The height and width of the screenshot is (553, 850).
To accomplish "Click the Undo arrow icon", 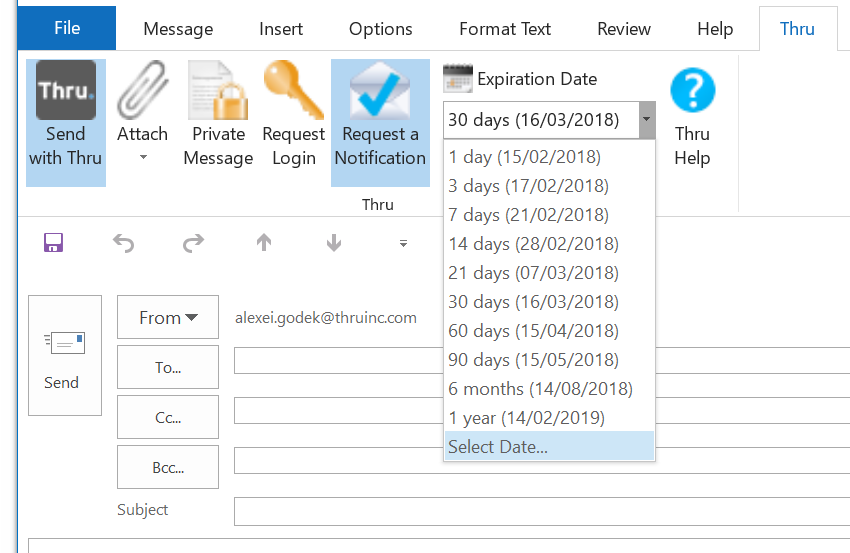I will click(x=123, y=243).
